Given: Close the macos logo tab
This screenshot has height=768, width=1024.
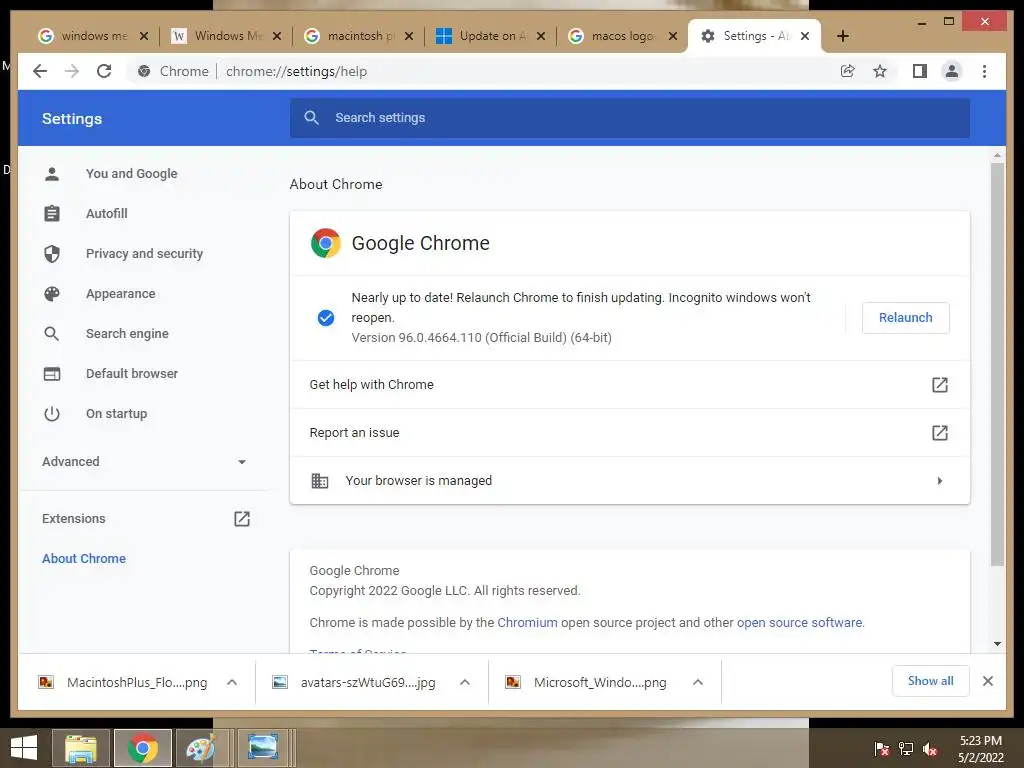Looking at the screenshot, I should coord(673,36).
